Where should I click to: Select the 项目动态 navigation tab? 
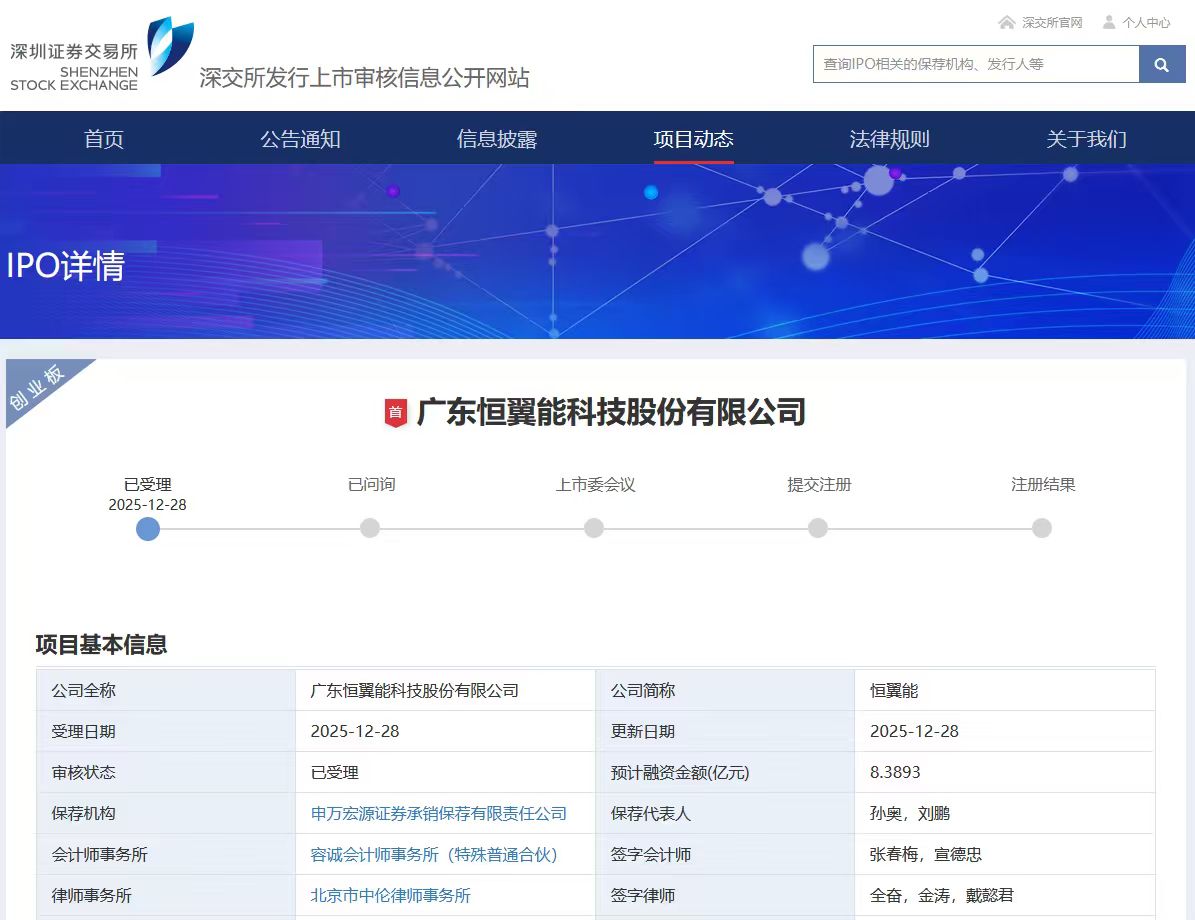pos(693,139)
